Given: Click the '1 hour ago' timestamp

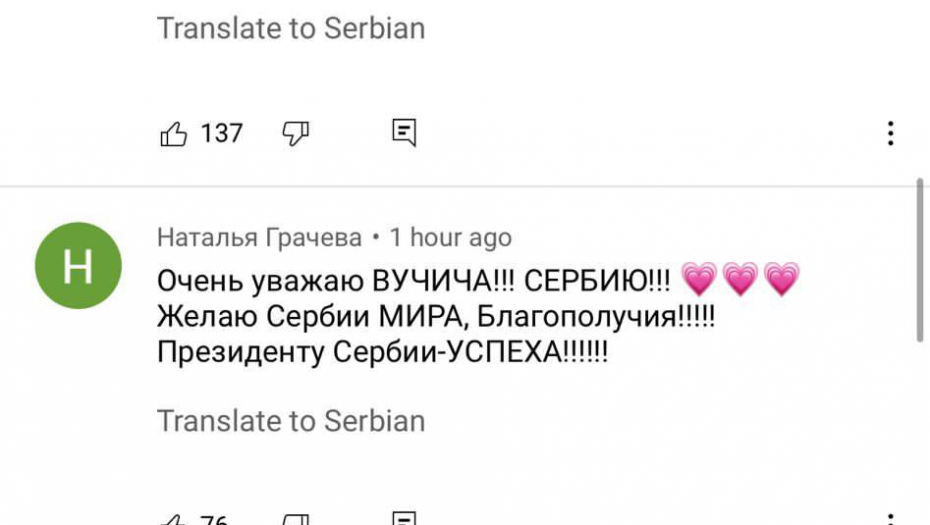Looking at the screenshot, I should pos(450,238).
